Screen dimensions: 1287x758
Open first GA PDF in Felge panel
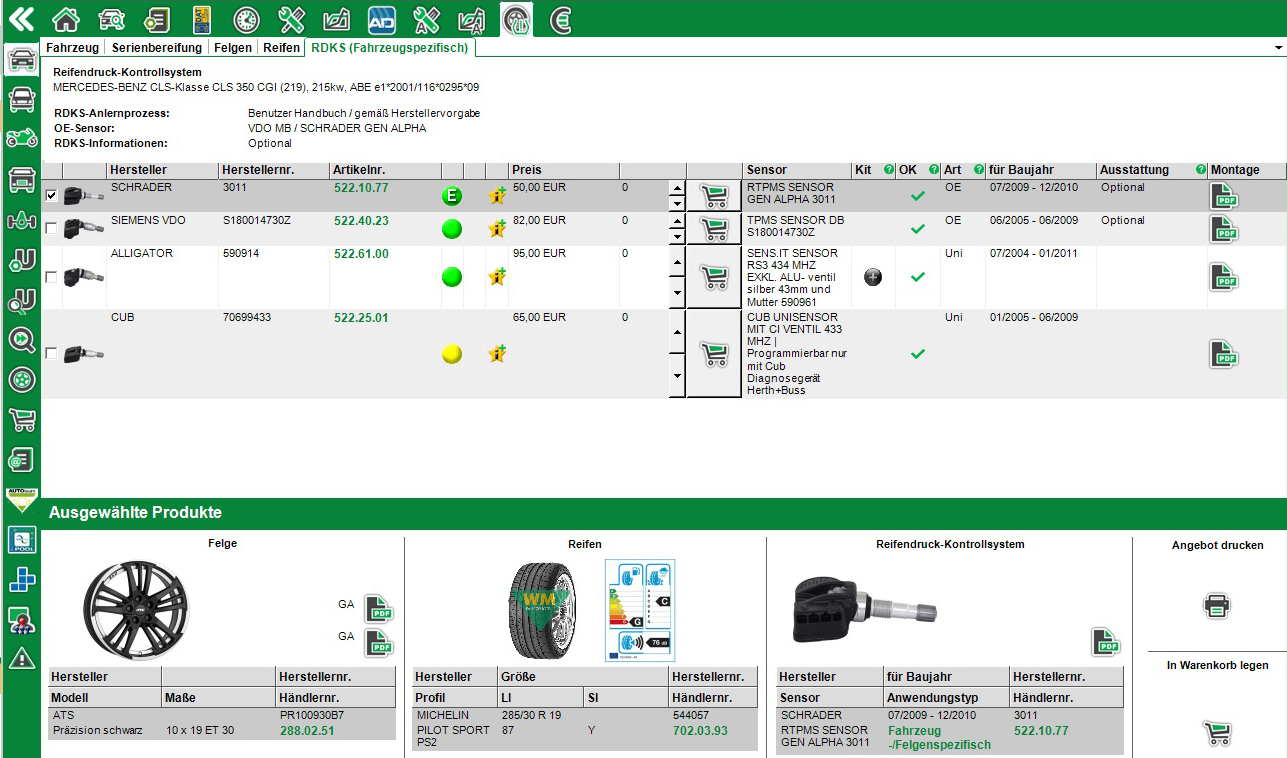379,608
